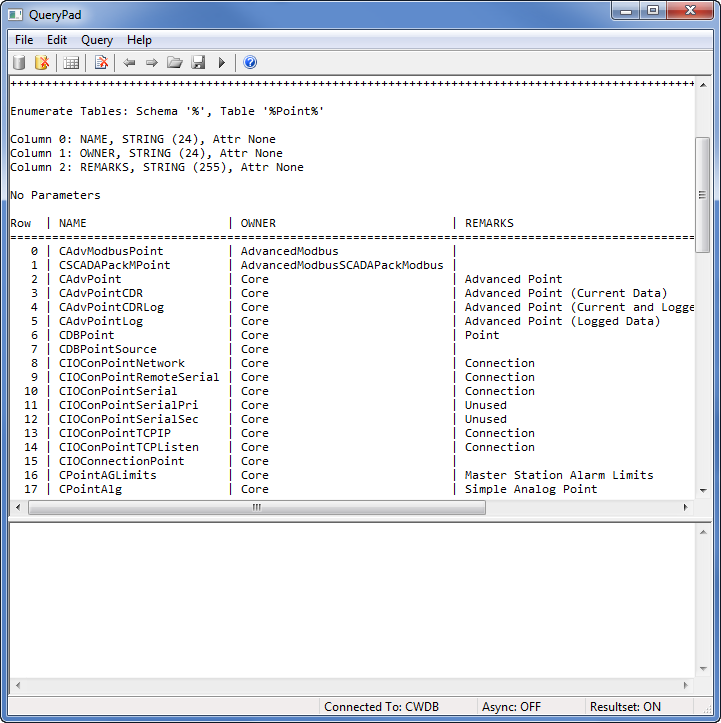The image size is (721, 723).
Task: Open the Edit menu
Action: [57, 40]
